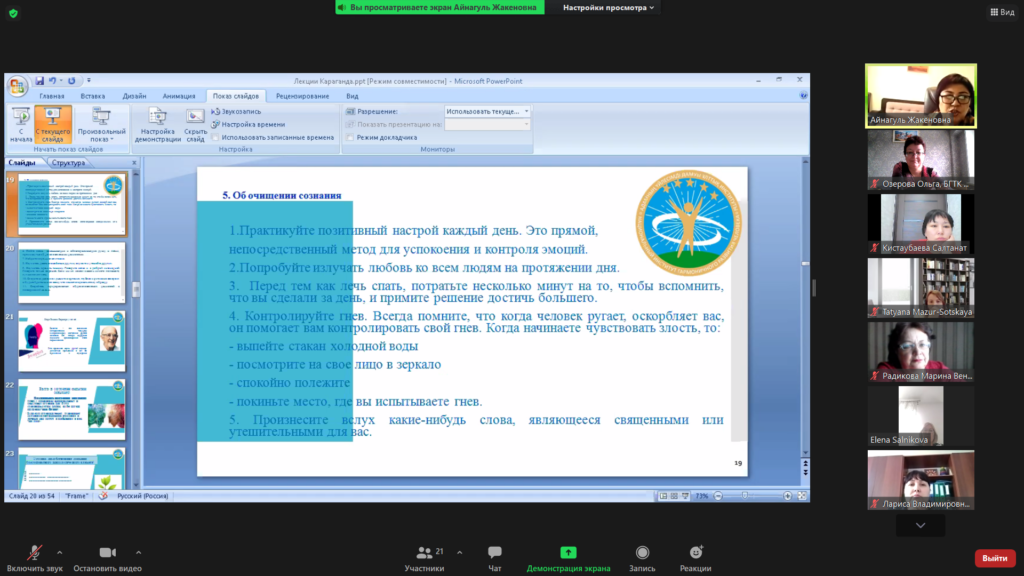Image resolution: width=1024 pixels, height=576 pixels.
Task: Toggle Режим докладчика checkbox
Action: pos(350,137)
